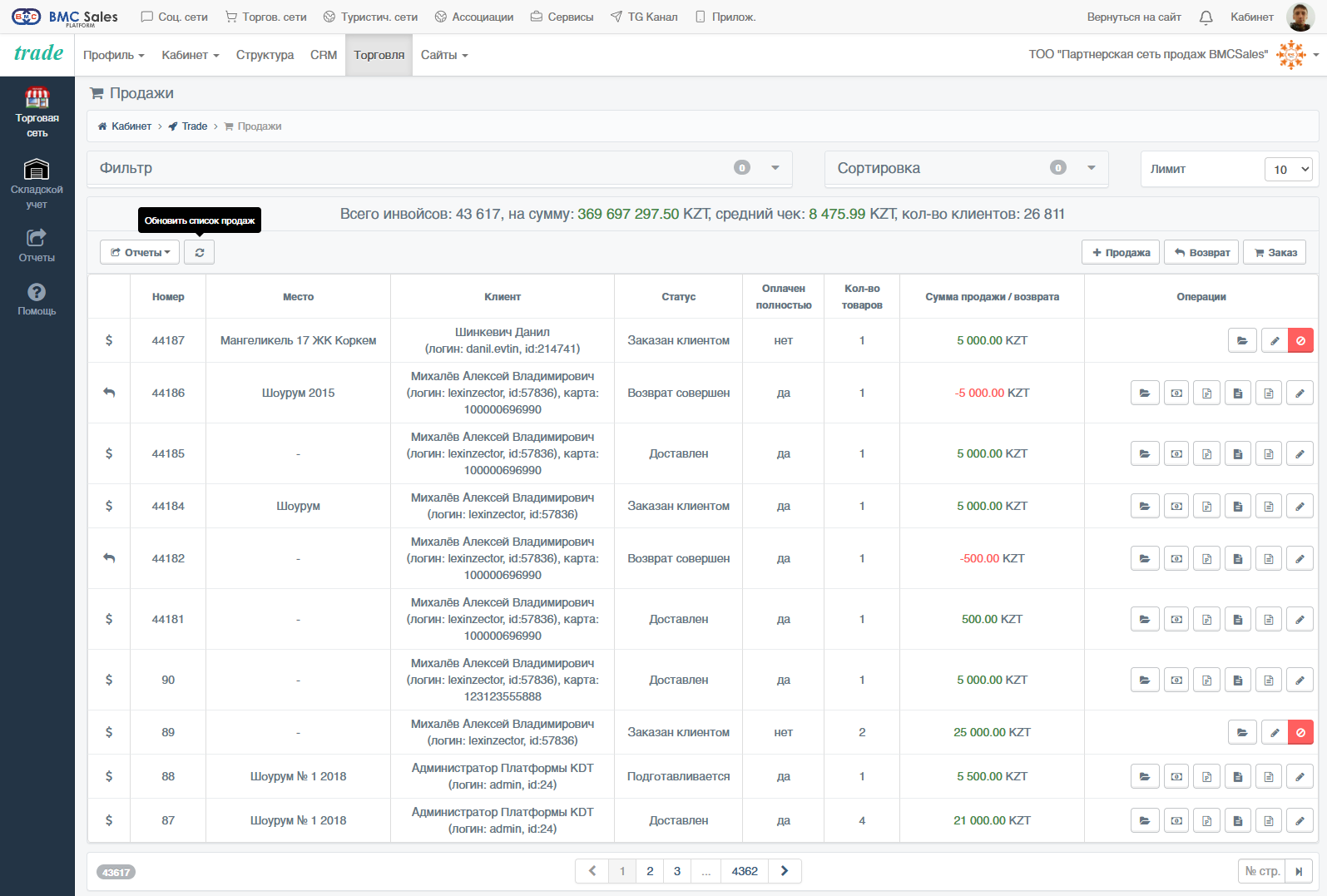Open Помощь help in the sidebar
This screenshot has height=896, width=1327.
click(x=37, y=299)
